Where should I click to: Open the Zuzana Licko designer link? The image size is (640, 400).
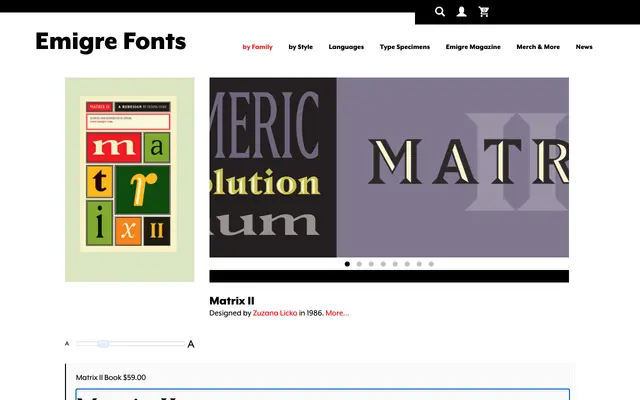point(275,313)
